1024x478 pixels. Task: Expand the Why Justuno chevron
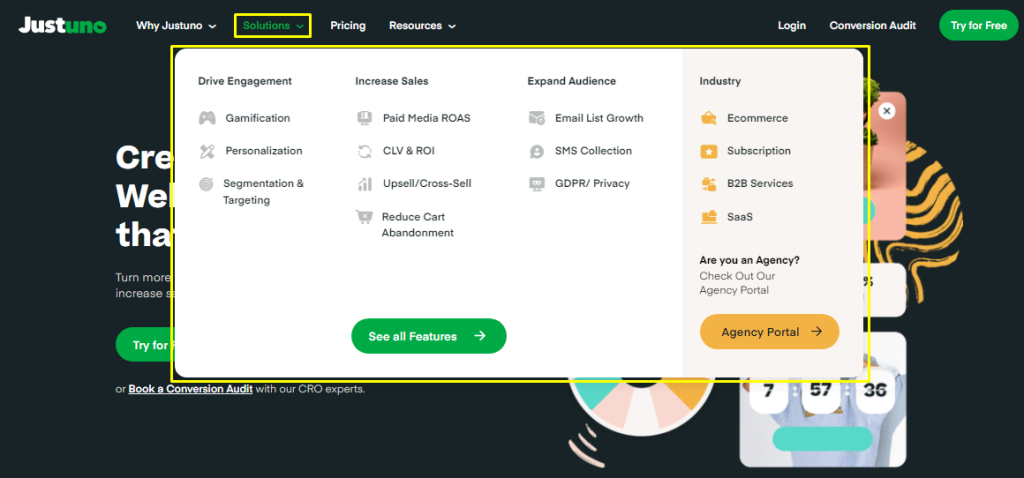click(x=212, y=27)
